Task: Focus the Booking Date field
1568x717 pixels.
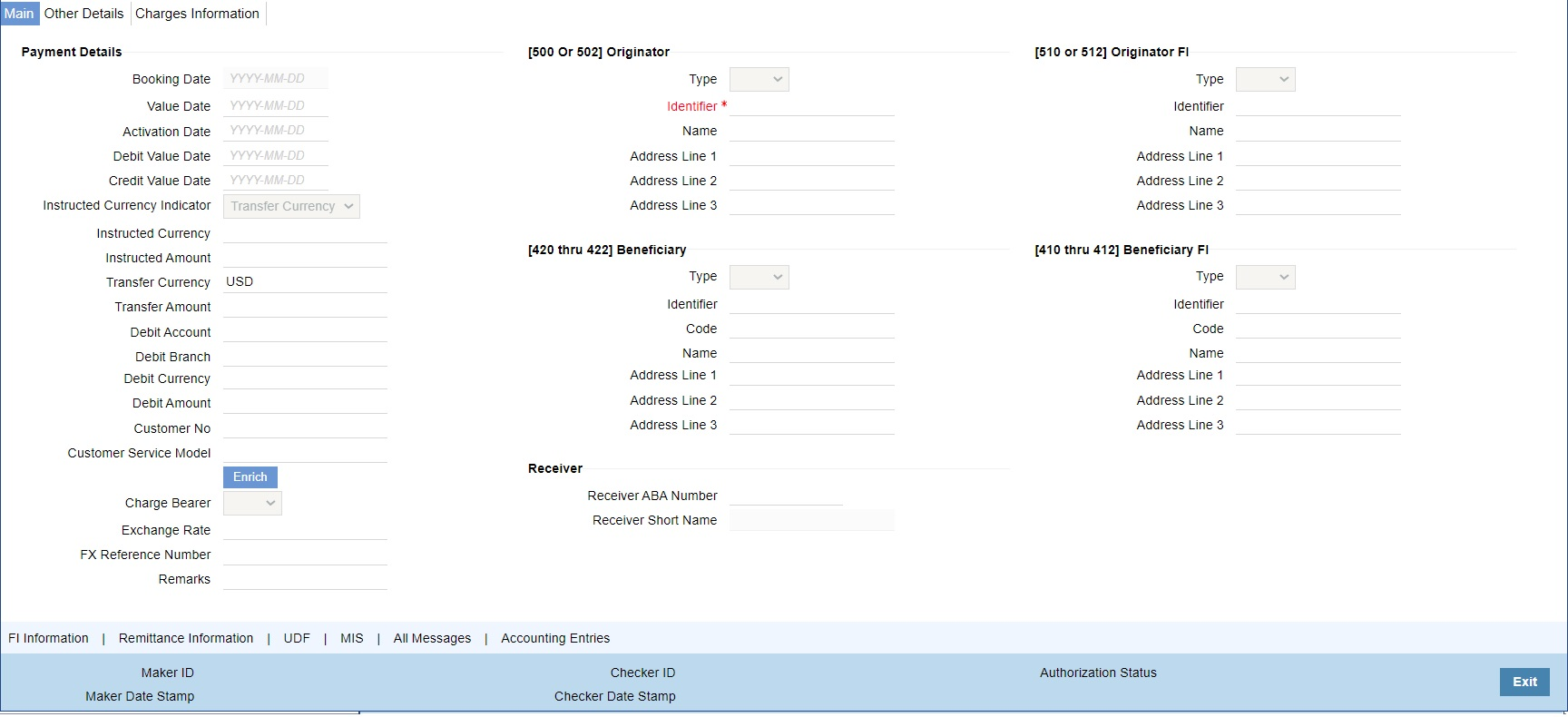Action: pos(276,79)
